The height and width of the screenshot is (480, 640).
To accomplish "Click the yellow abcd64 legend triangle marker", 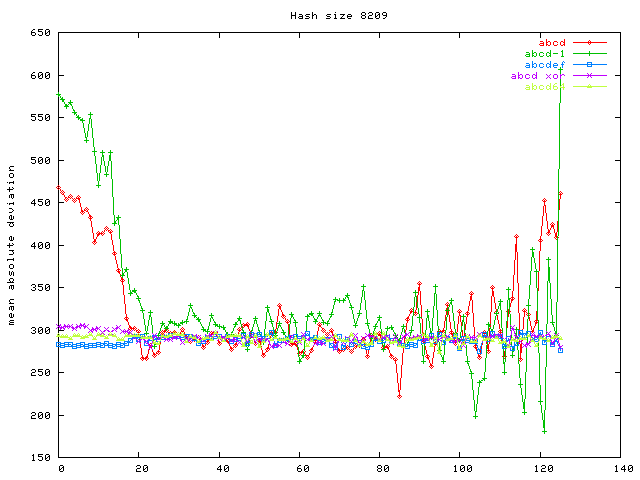I will coord(590,87).
